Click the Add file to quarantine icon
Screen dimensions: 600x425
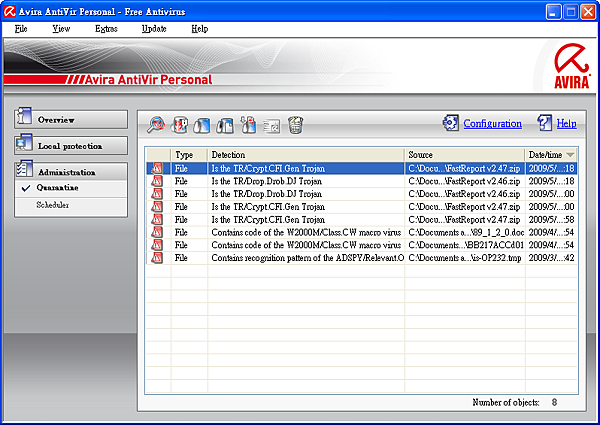coord(248,125)
